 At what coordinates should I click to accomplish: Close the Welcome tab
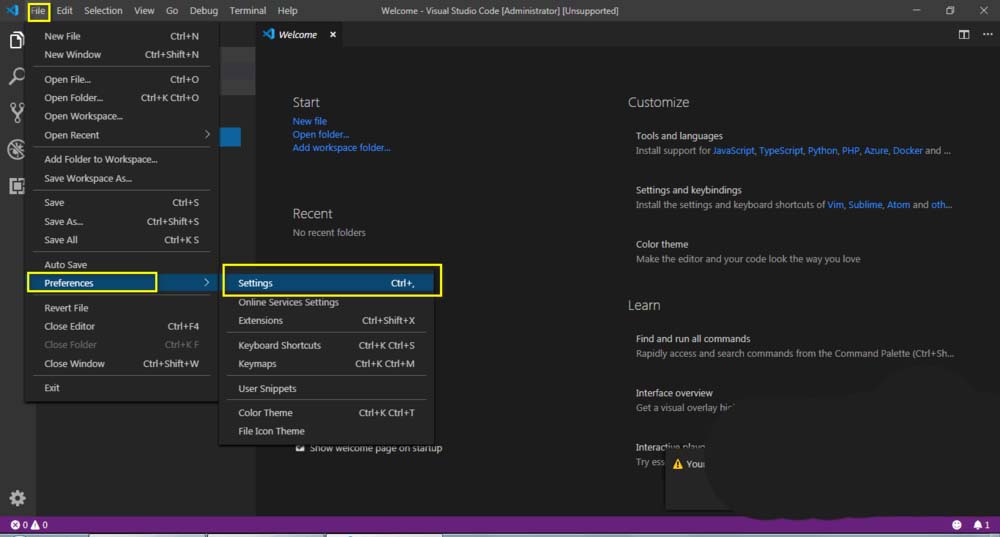tap(333, 34)
